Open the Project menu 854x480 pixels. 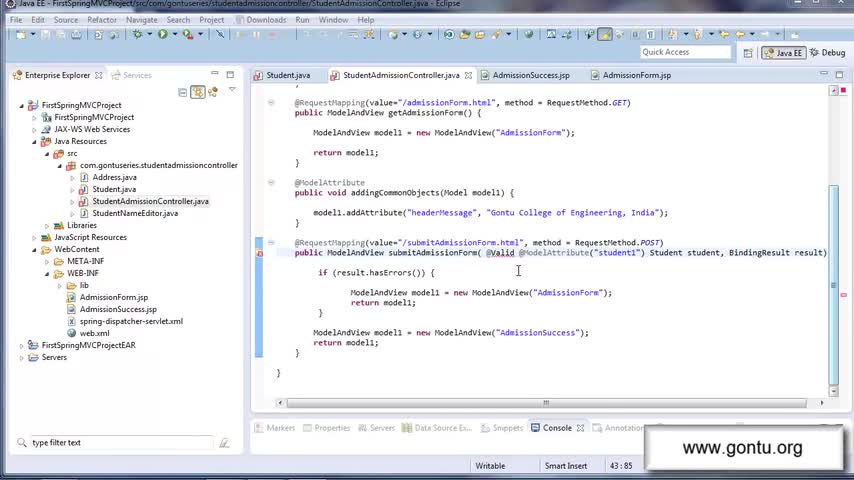tap(211, 20)
